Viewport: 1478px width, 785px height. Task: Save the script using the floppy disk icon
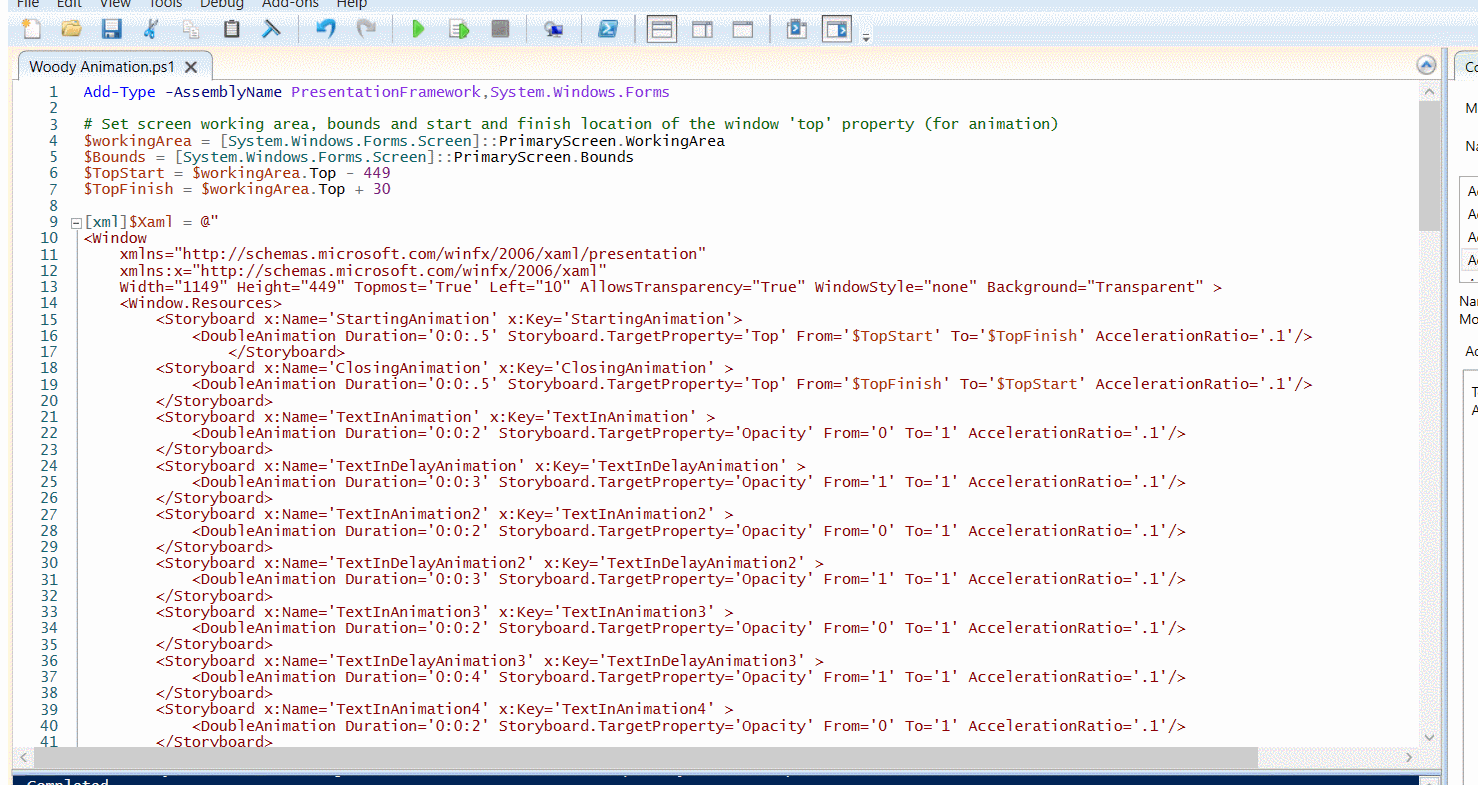pyautogui.click(x=111, y=29)
